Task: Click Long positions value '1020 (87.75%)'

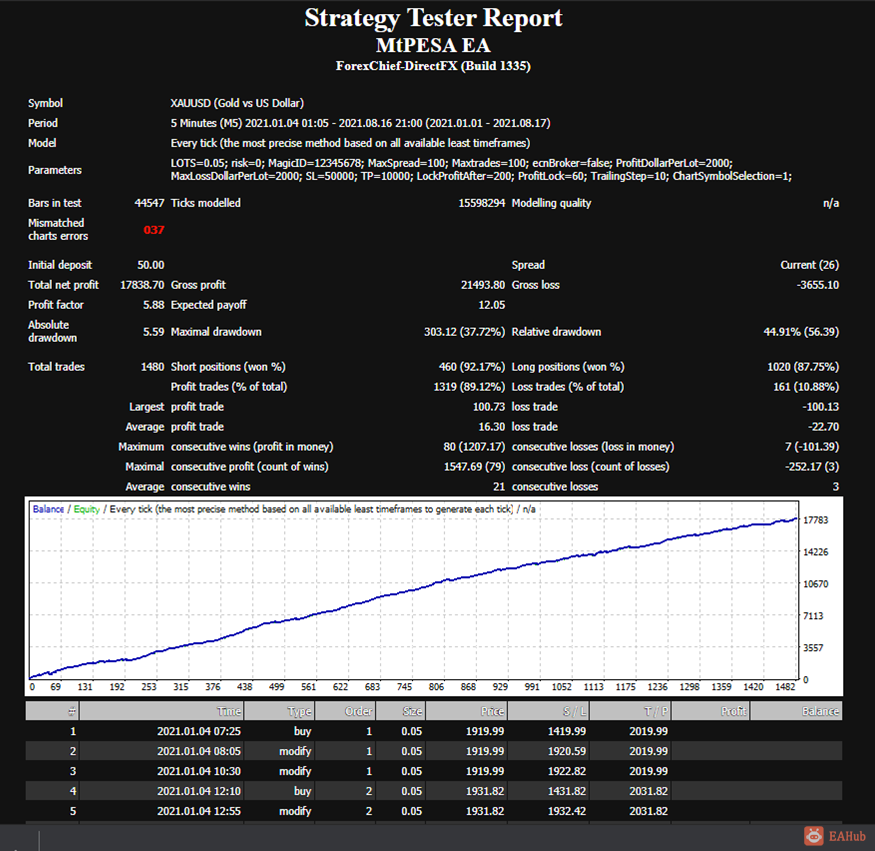Action: 802,367
